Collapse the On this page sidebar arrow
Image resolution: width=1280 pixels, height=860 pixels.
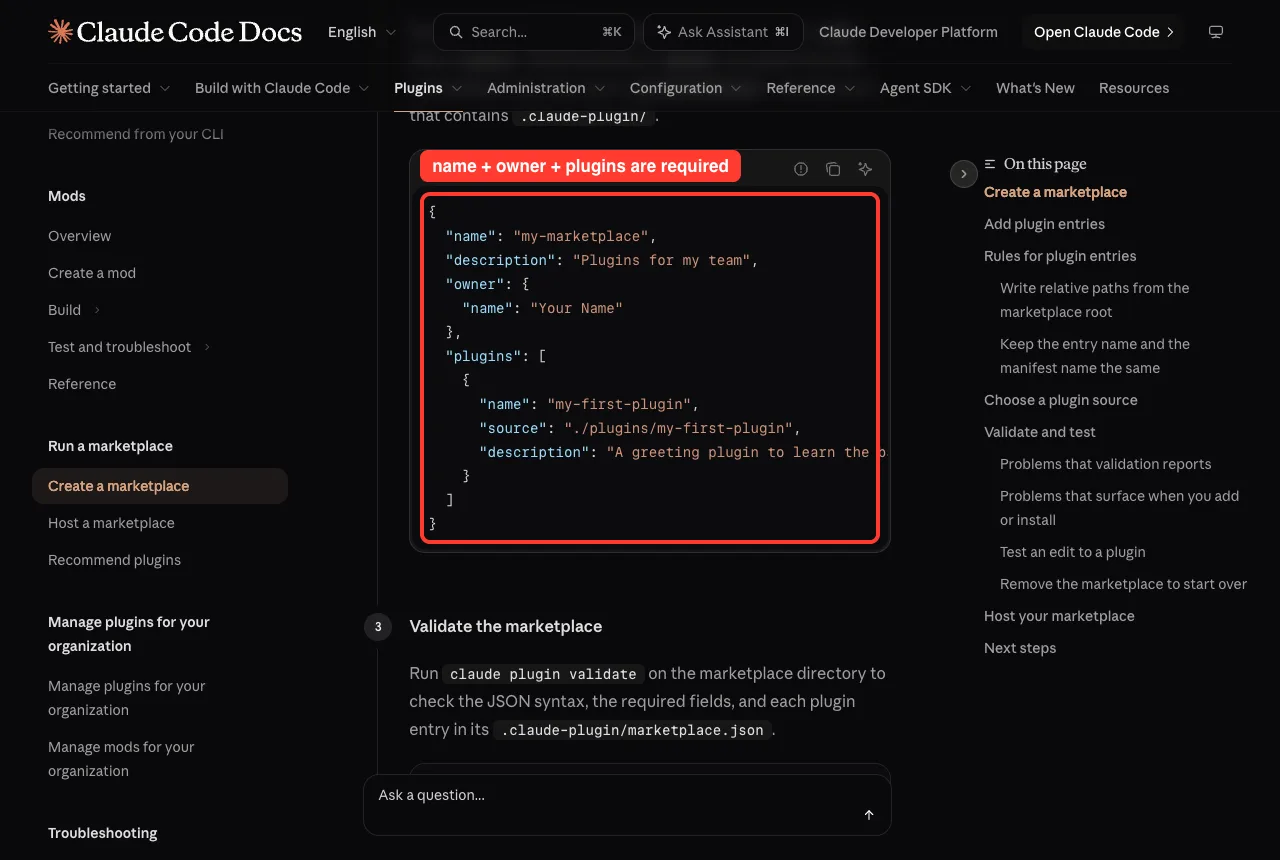963,174
